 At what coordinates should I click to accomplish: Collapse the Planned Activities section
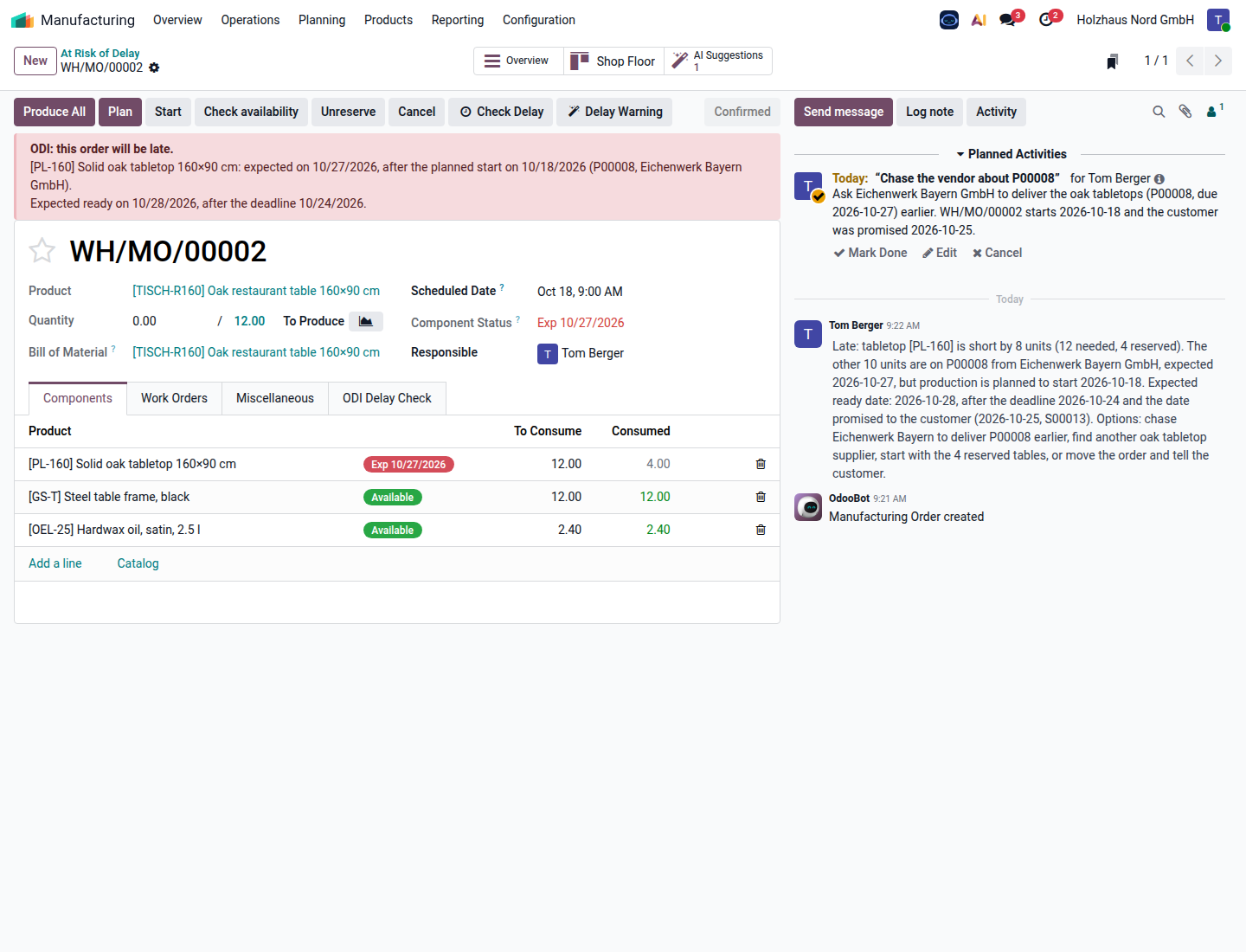1011,154
